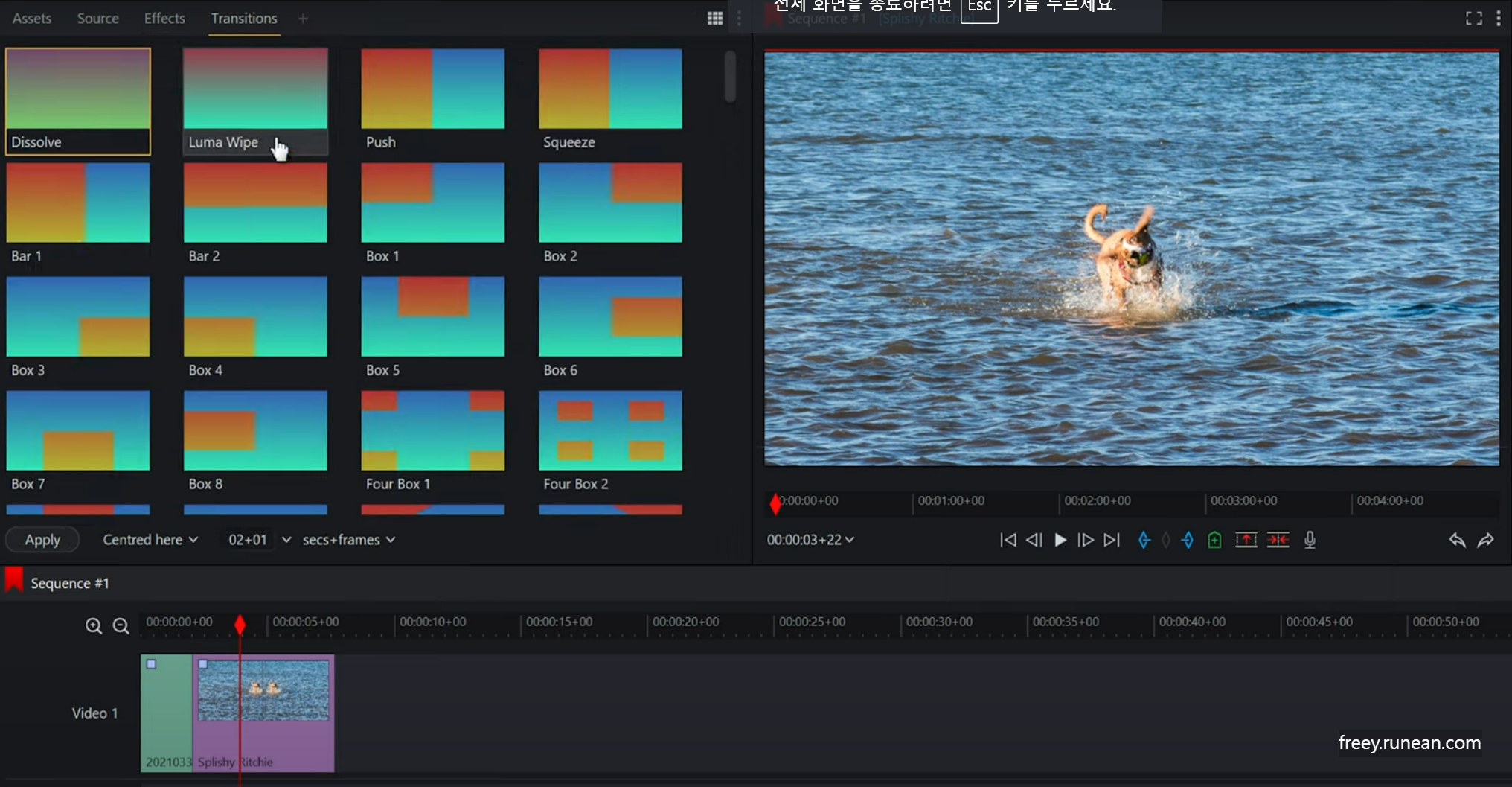
Task: Click the Delete marked section icon
Action: [x=1278, y=540]
